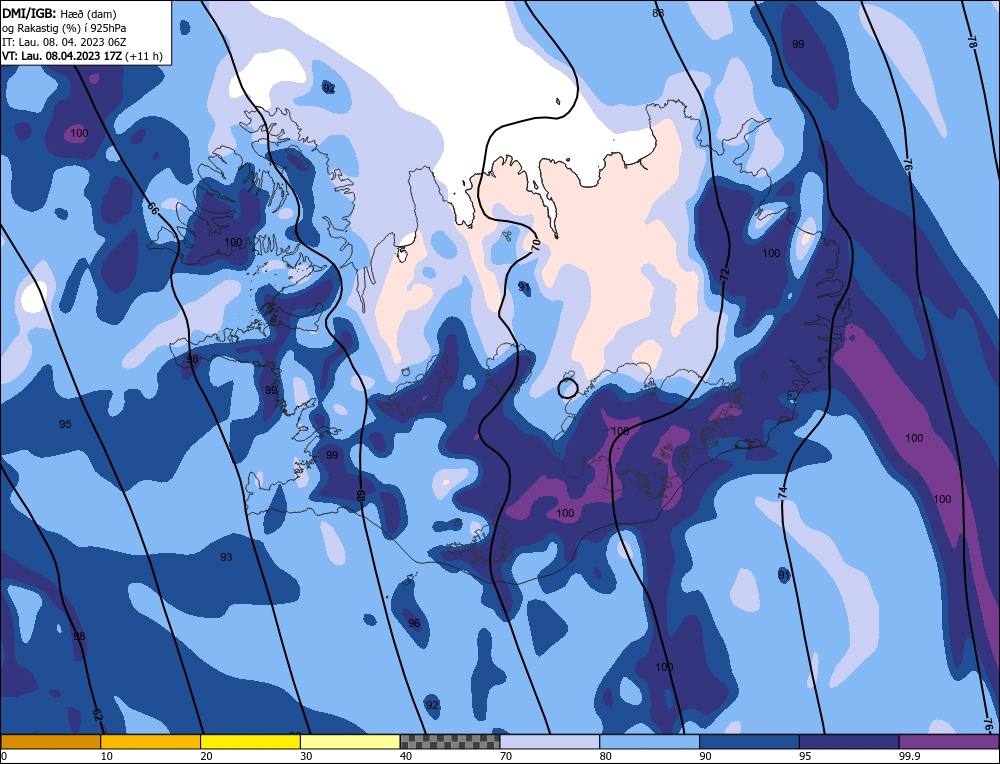
Task: Click the lavender 70–80 legend swatch
Action: point(550,742)
